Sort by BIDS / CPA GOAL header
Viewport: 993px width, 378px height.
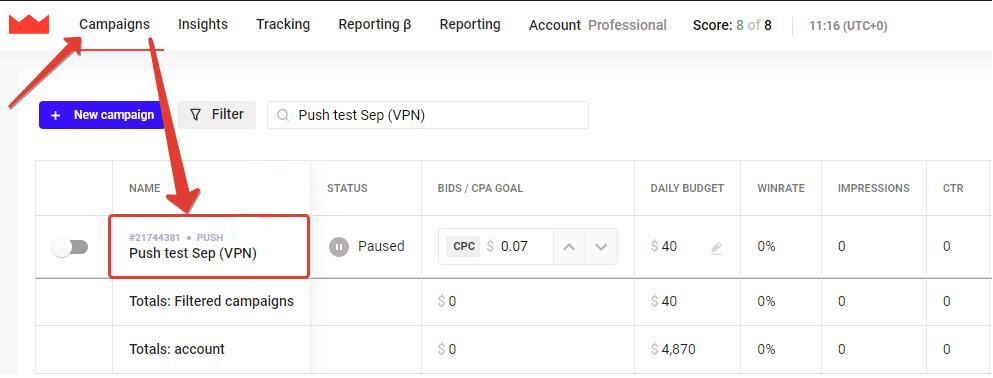[480, 188]
